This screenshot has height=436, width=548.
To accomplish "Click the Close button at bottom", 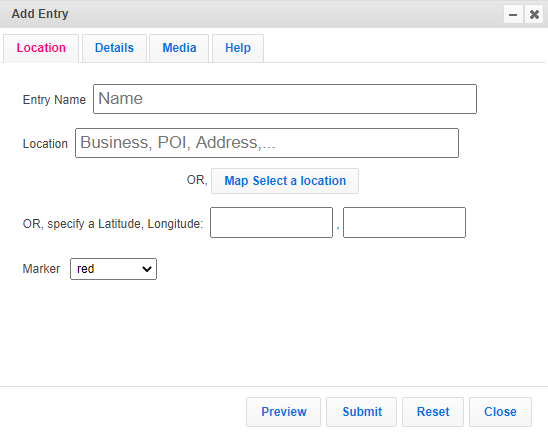I will click(x=500, y=412).
